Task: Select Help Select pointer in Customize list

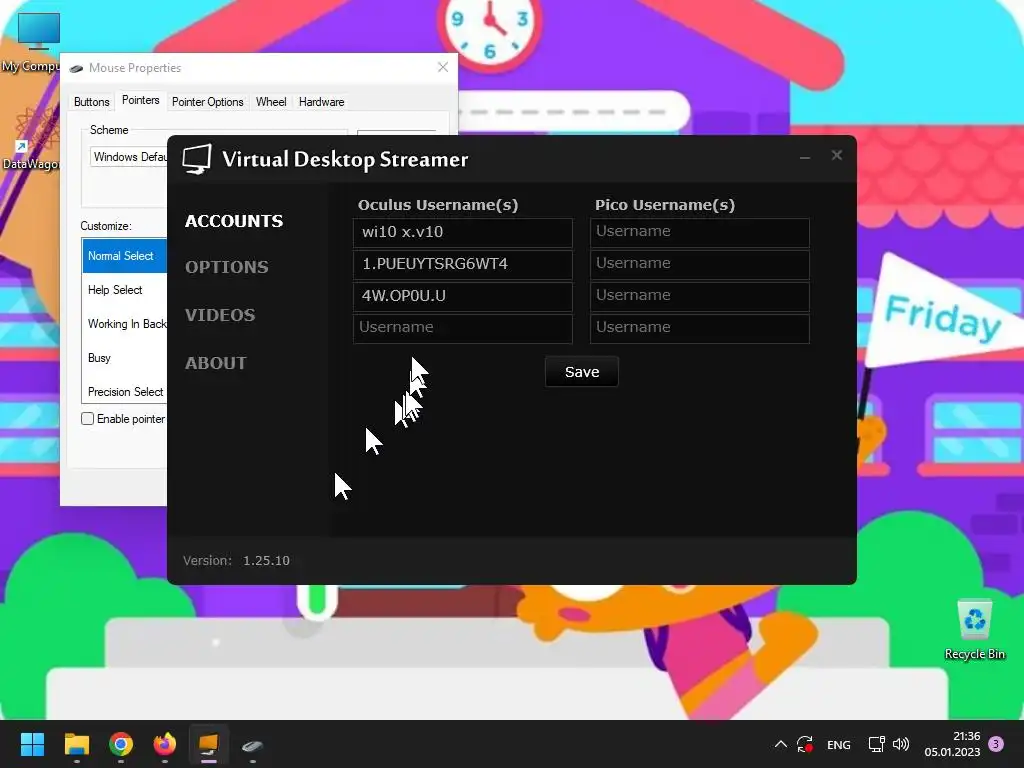Action: click(x=125, y=290)
